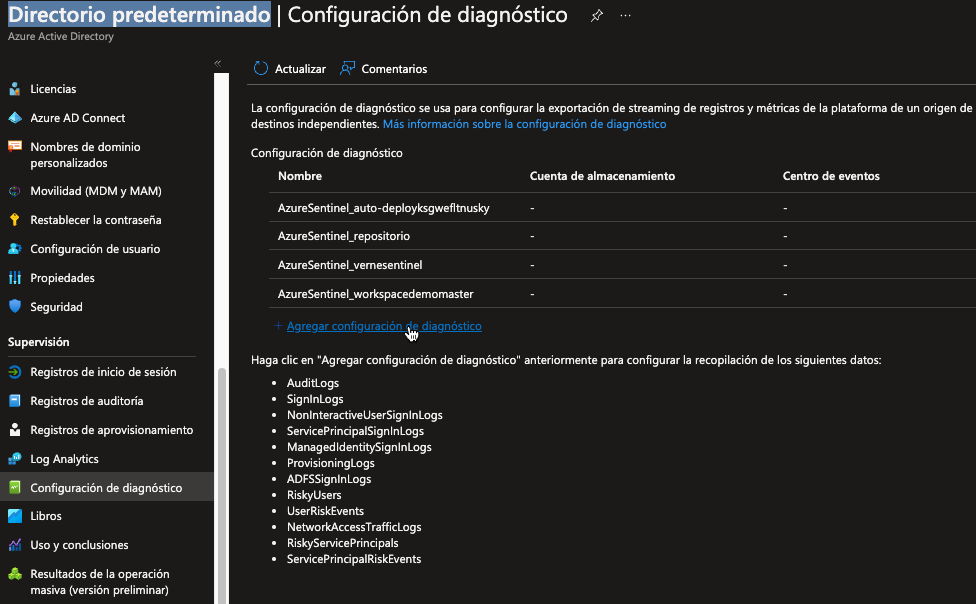Click the pin icon beside page title

[x=597, y=16]
